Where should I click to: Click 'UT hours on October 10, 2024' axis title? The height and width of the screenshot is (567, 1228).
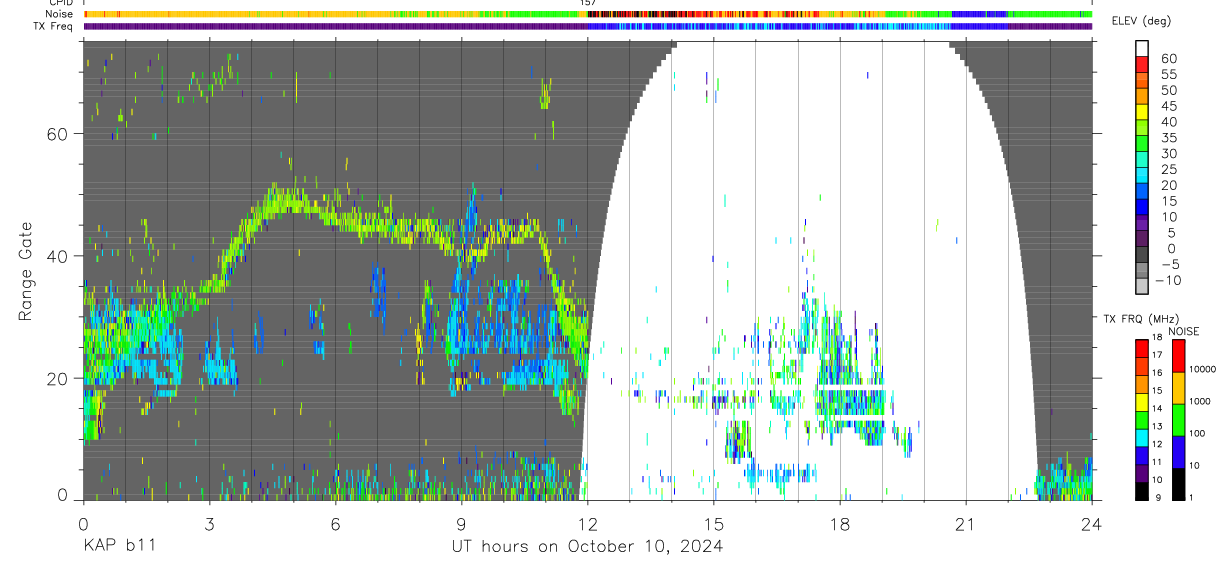point(587,547)
